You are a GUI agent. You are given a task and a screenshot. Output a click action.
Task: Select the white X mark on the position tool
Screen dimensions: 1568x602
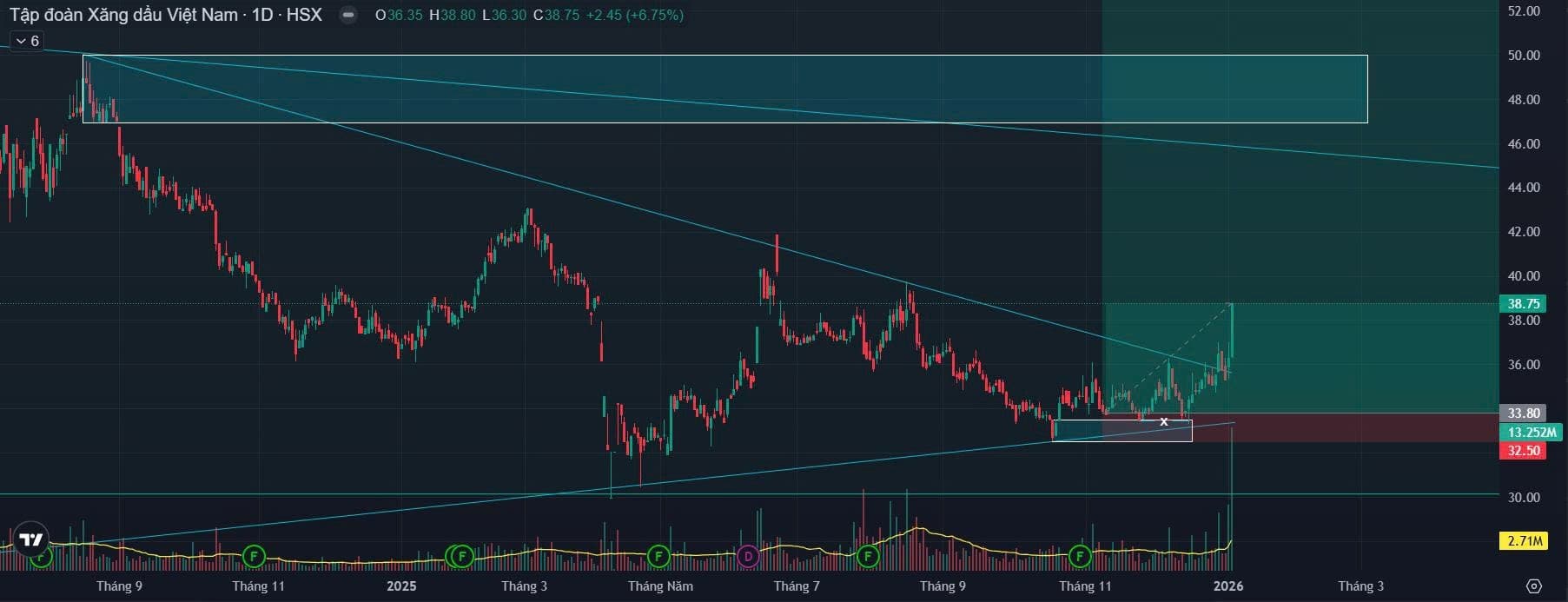1164,421
